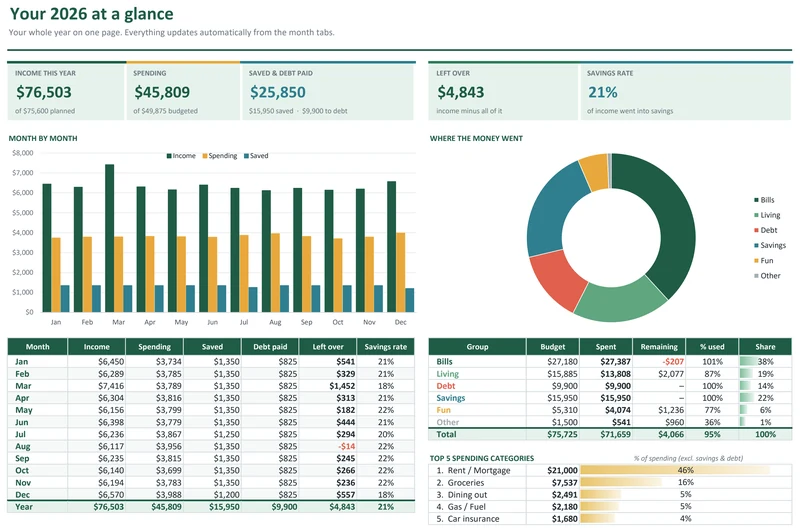The height and width of the screenshot is (532, 800).
Task: Click the Saved legend entry in bar chart
Action: pyautogui.click(x=256, y=156)
